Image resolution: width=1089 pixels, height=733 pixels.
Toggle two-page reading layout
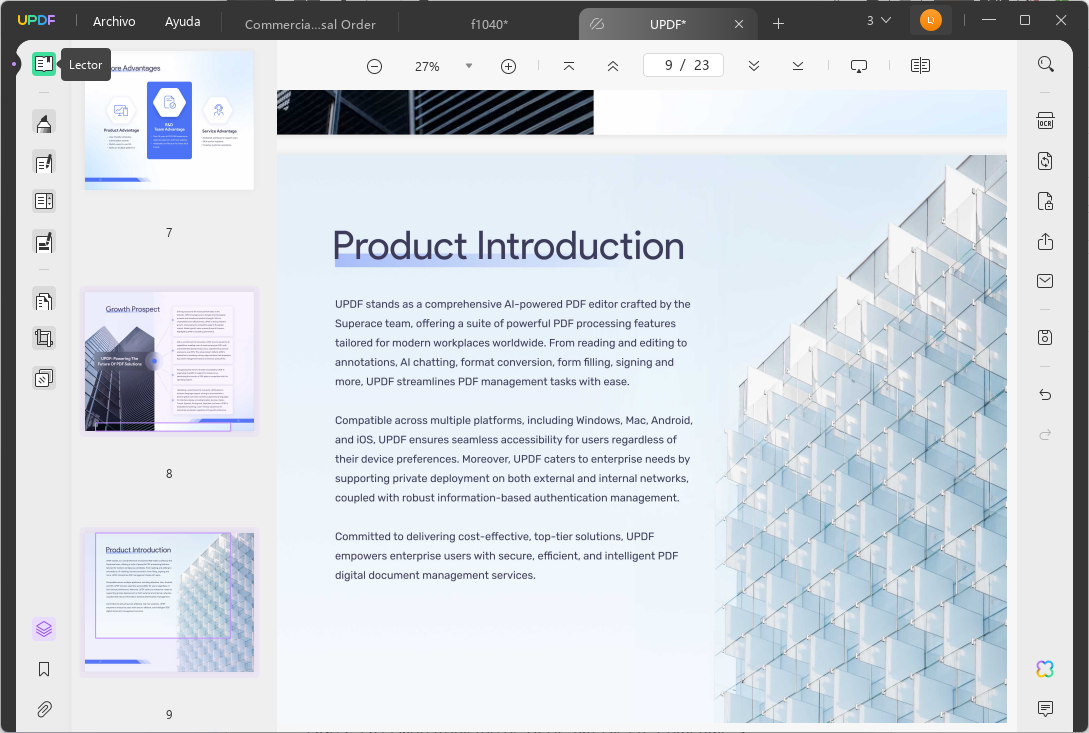click(x=919, y=65)
